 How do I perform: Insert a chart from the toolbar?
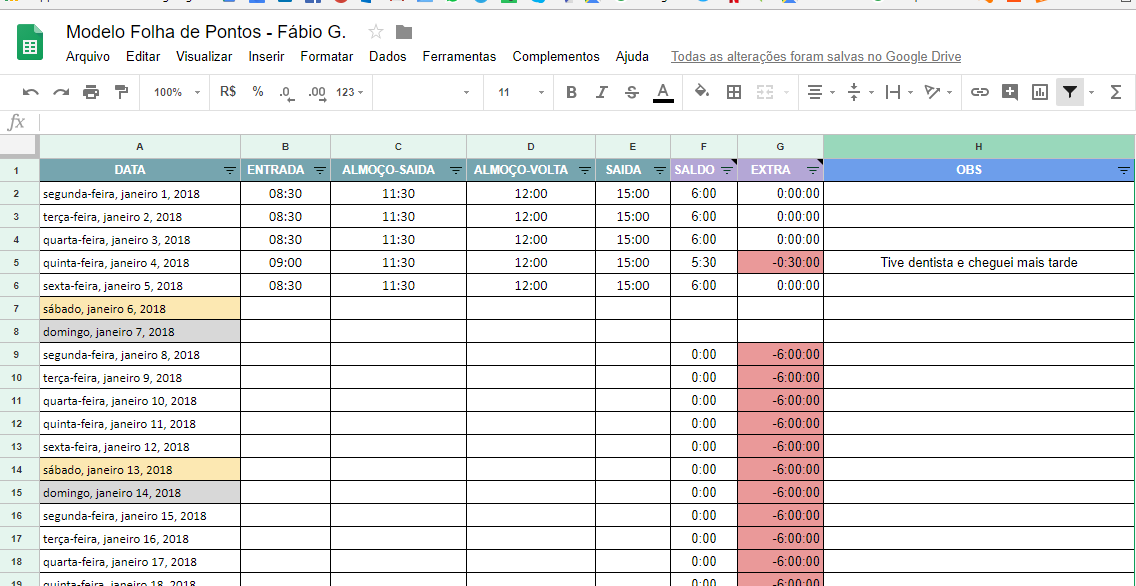1041,91
